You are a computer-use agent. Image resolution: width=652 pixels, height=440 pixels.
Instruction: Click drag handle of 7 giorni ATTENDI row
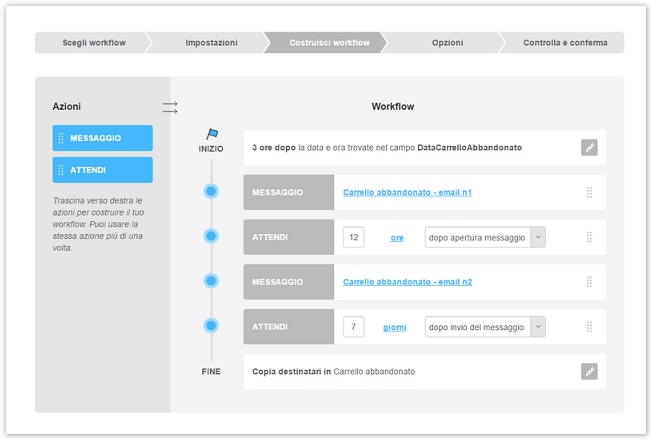(x=589, y=327)
